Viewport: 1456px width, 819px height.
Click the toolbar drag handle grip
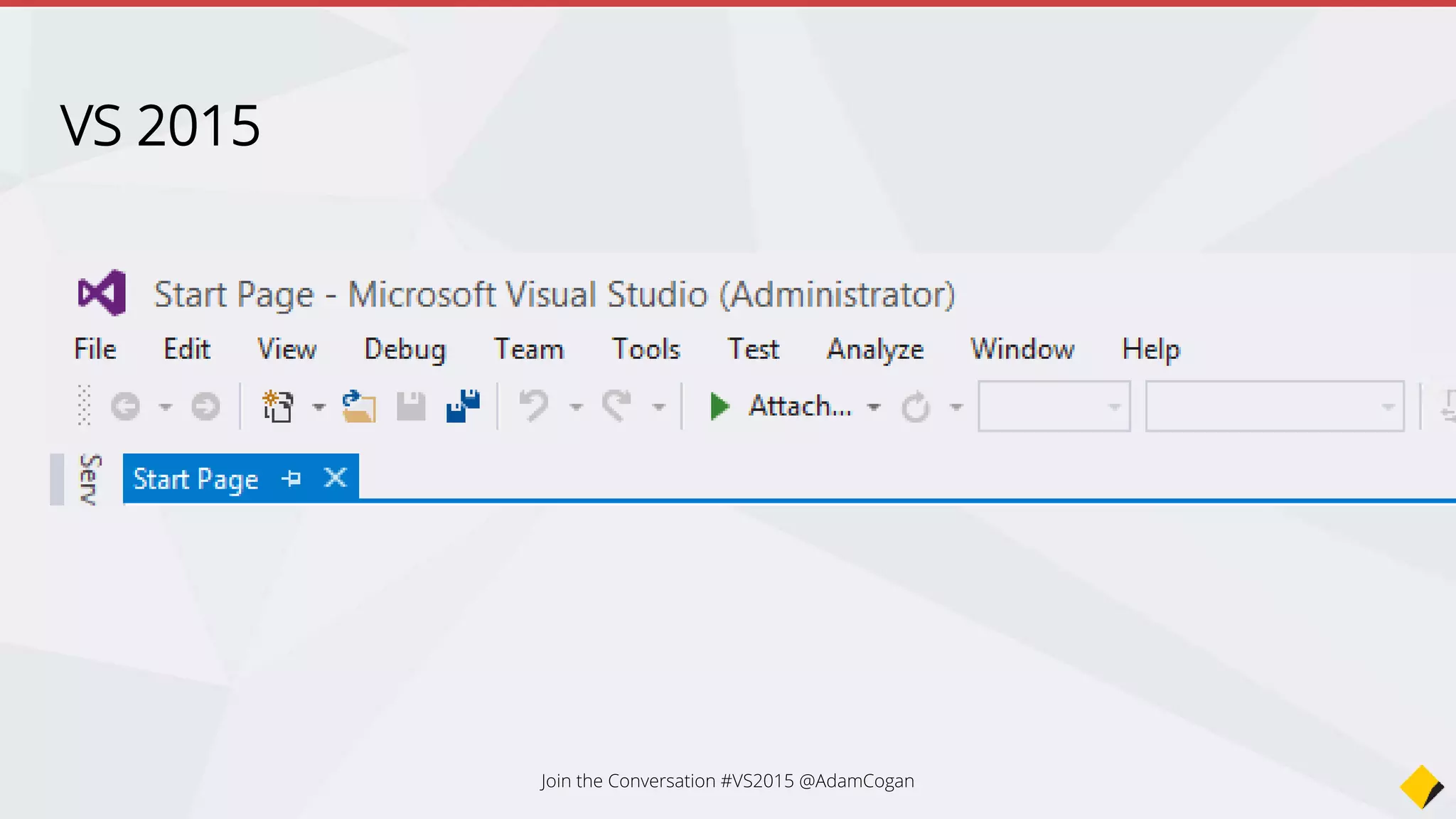pos(84,405)
